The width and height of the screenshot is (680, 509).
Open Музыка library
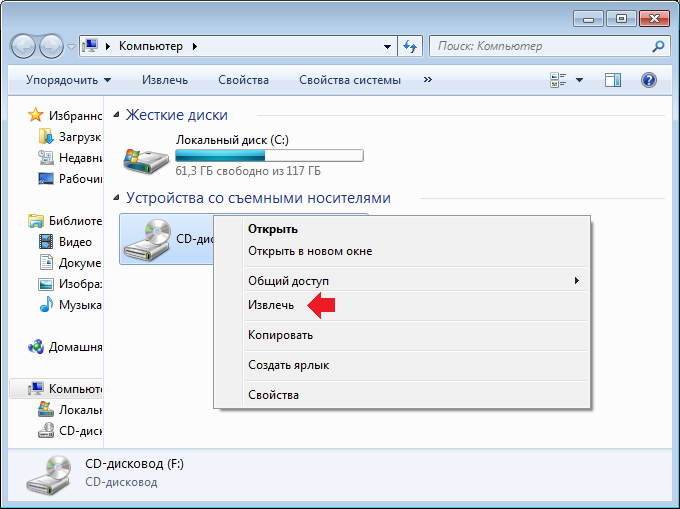point(69,304)
